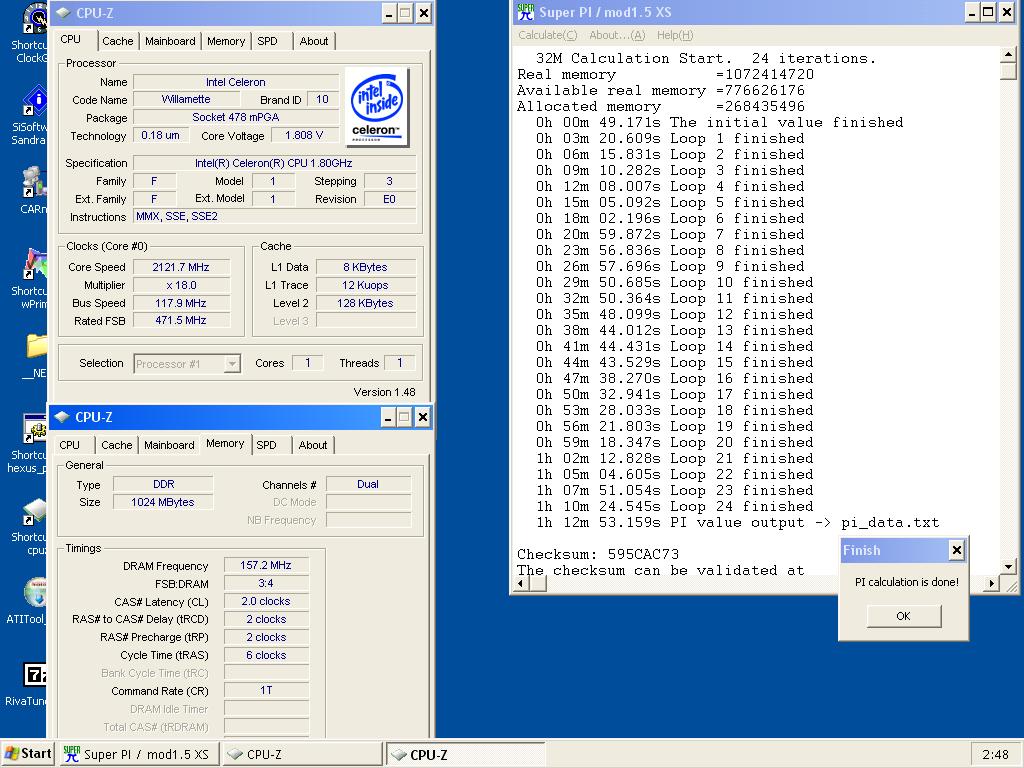Click the Specification field Intel Celeron 1.80GHz
The width and height of the screenshot is (1024, 768).
[x=274, y=163]
